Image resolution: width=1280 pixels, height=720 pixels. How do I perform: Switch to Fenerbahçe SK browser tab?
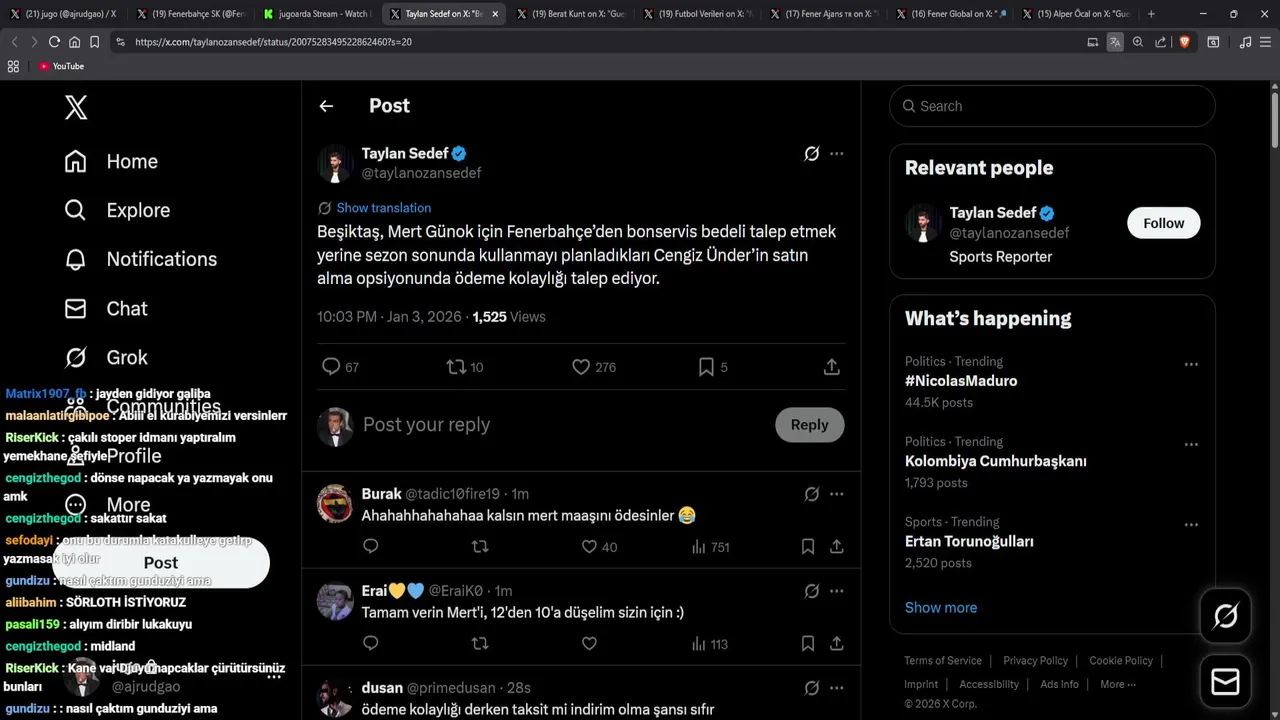point(190,14)
